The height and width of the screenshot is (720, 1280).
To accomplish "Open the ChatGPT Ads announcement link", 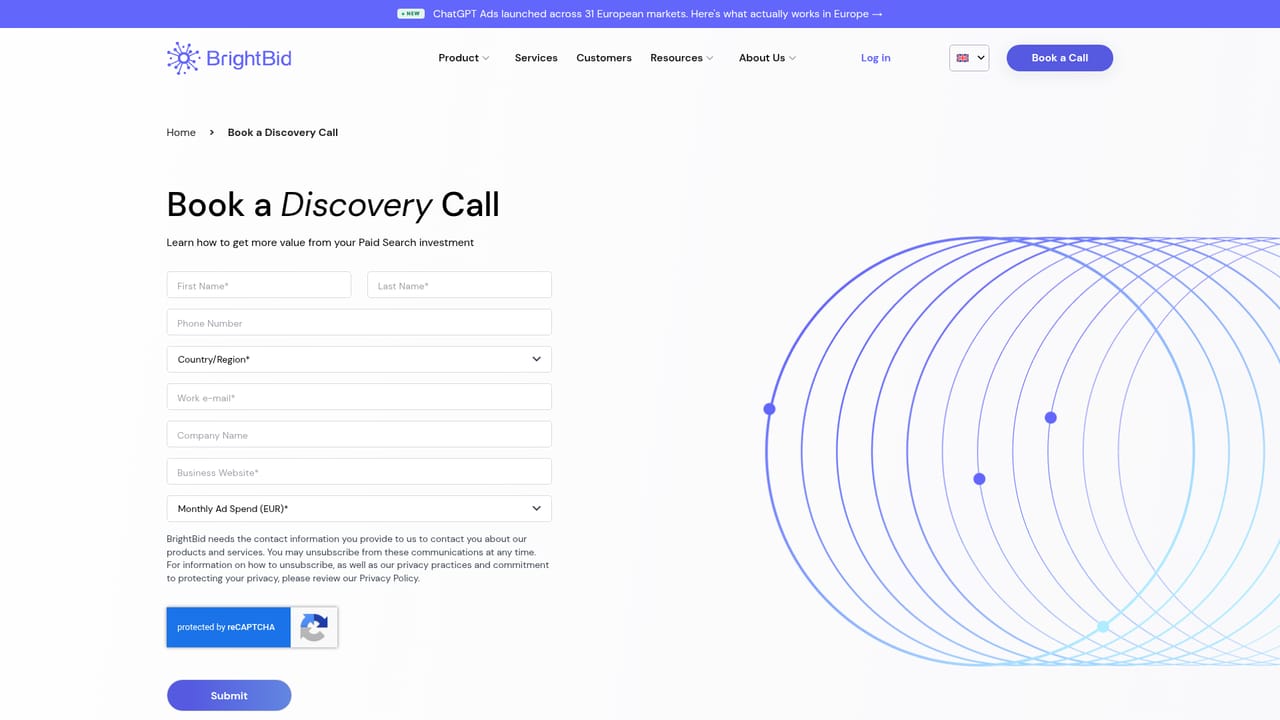I will click(x=658, y=14).
